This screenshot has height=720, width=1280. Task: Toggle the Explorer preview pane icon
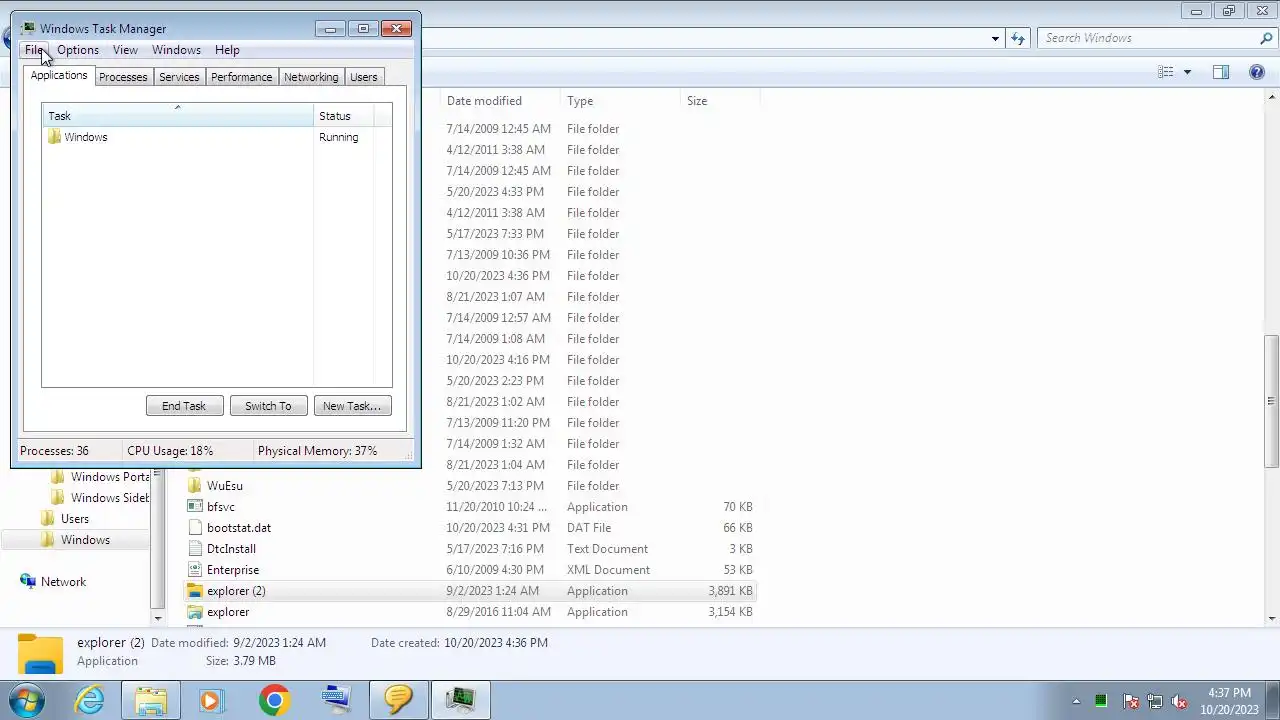coord(1220,72)
